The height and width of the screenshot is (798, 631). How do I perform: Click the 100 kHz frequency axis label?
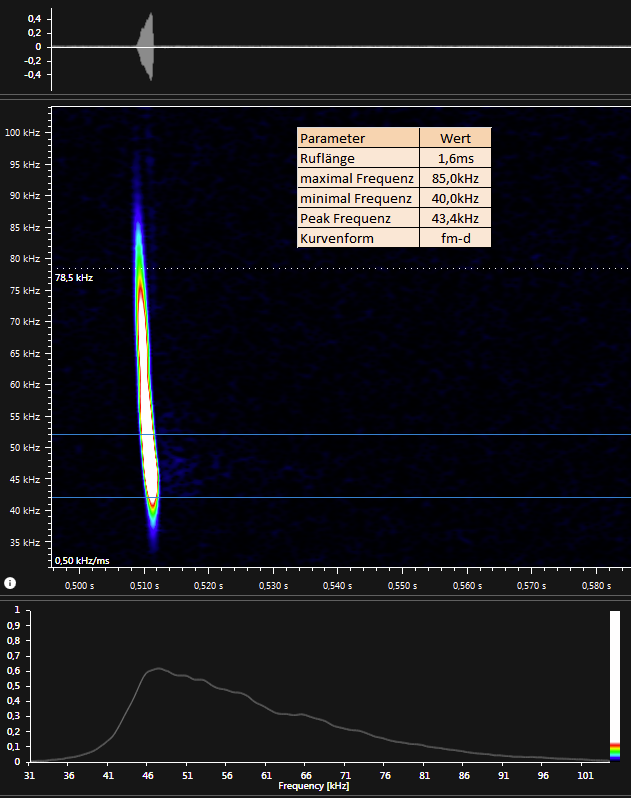(x=23, y=132)
